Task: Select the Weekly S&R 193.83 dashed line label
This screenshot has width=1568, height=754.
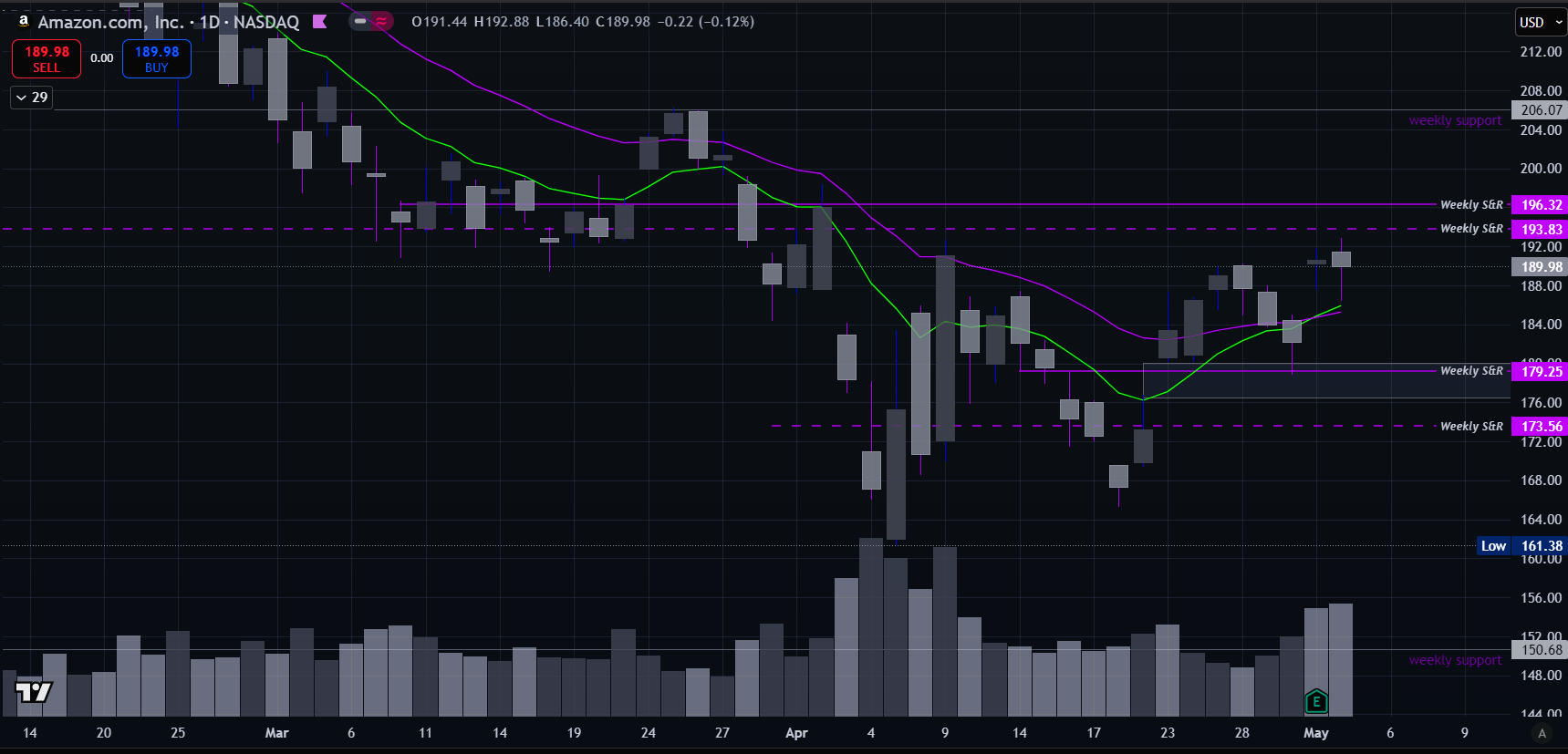Action: click(x=1471, y=229)
